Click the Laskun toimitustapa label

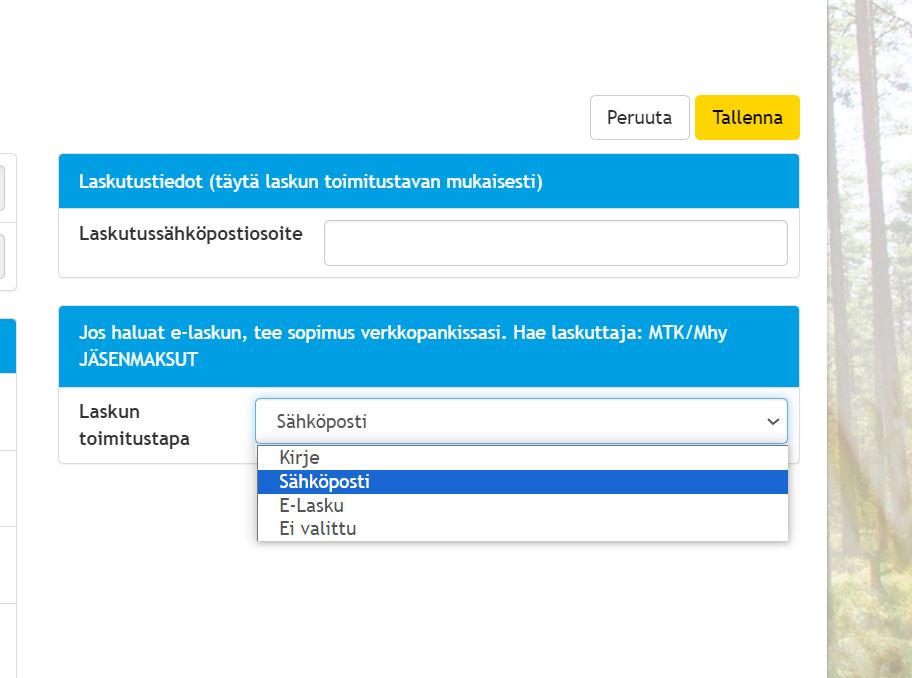[x=134, y=425]
